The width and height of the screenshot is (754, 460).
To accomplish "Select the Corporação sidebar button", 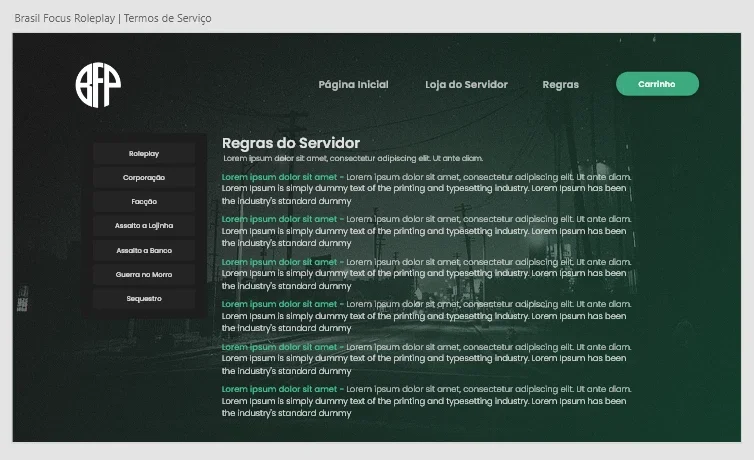I will point(144,178).
